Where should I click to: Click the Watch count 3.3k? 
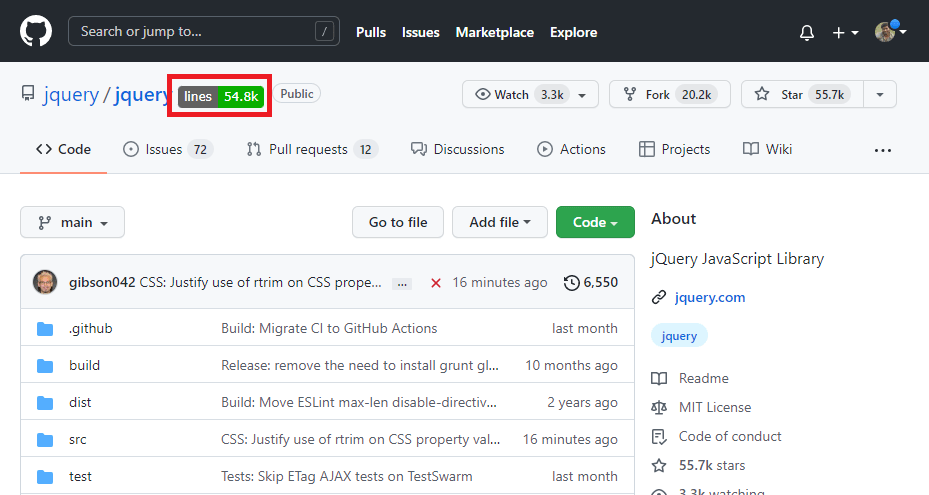tap(552, 94)
